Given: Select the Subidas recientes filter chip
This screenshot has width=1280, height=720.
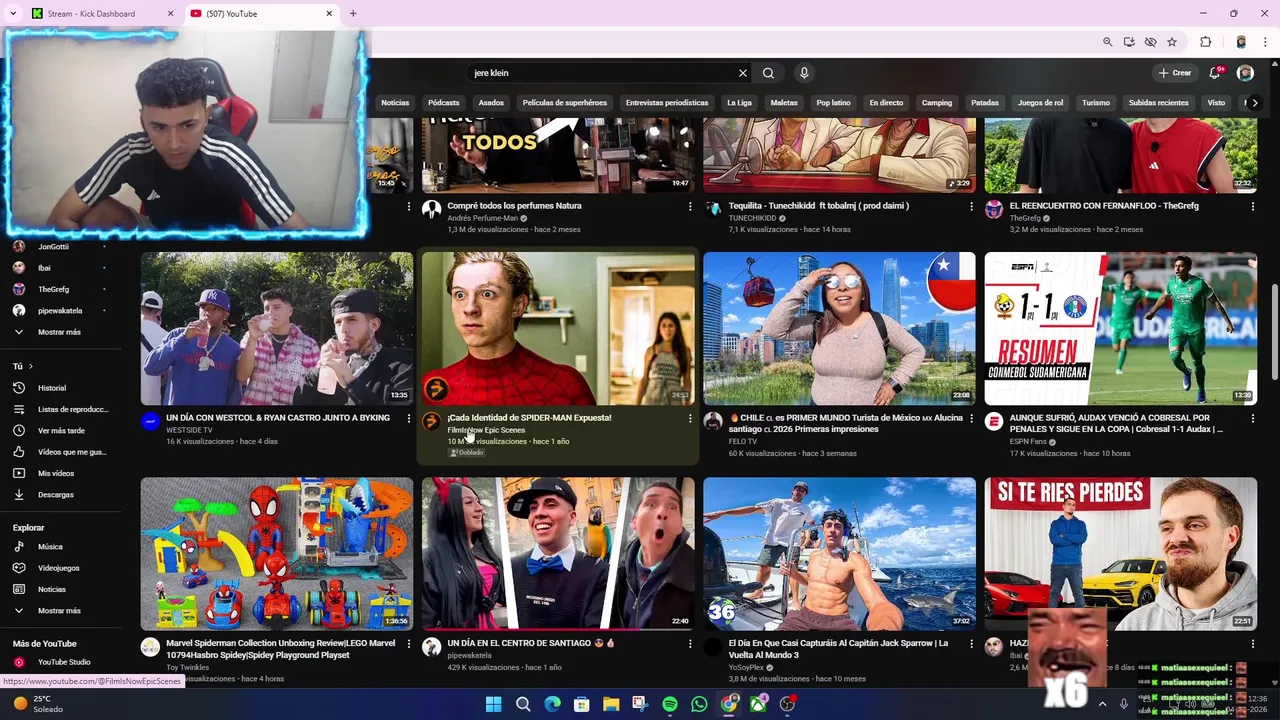Looking at the screenshot, I should coord(1159,103).
